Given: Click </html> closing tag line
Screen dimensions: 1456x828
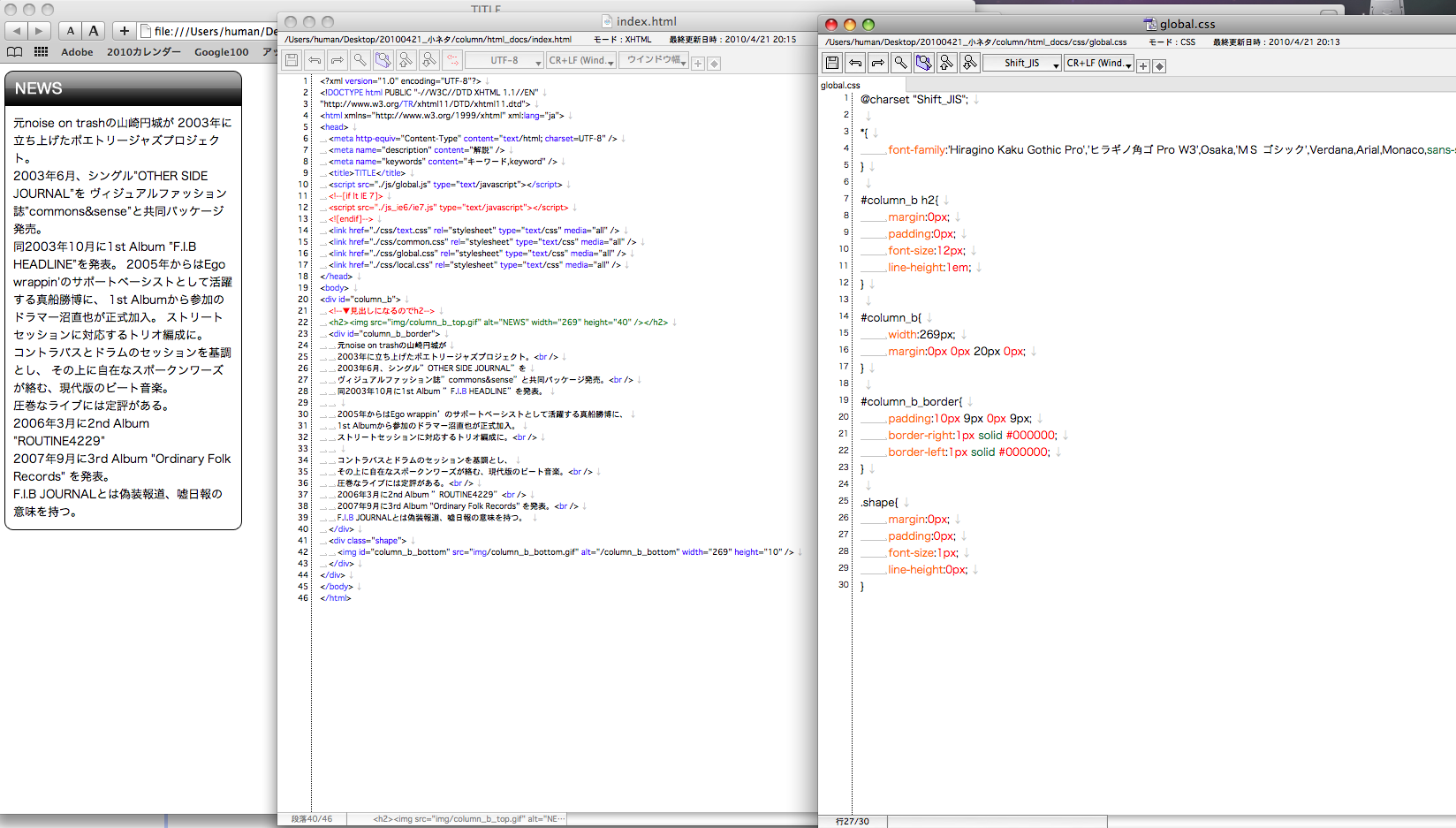Looking at the screenshot, I should pos(336,598).
